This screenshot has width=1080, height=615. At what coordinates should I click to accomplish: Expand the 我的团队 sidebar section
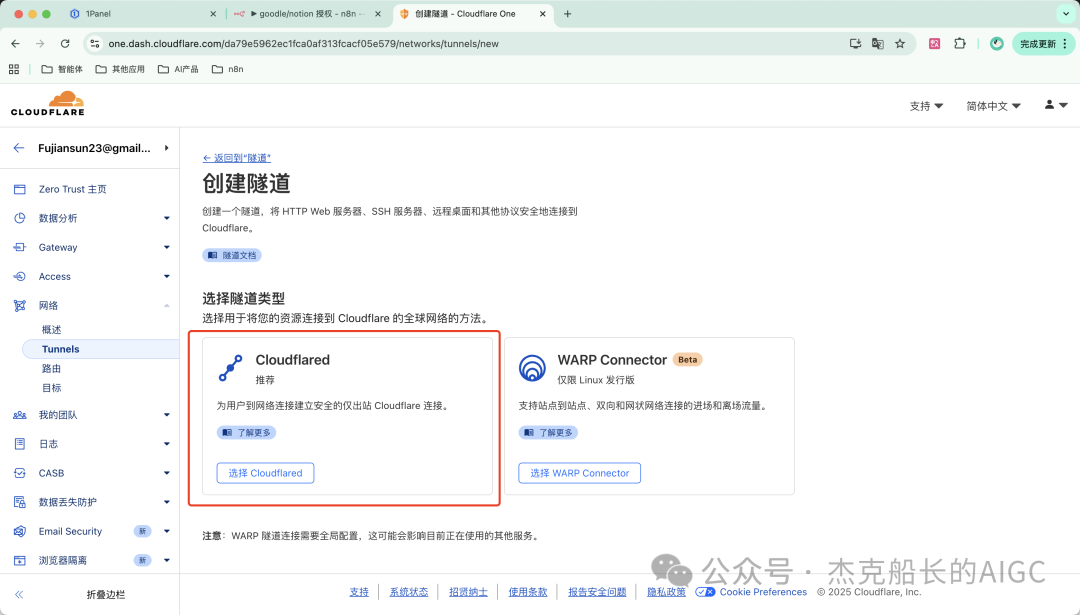167,415
